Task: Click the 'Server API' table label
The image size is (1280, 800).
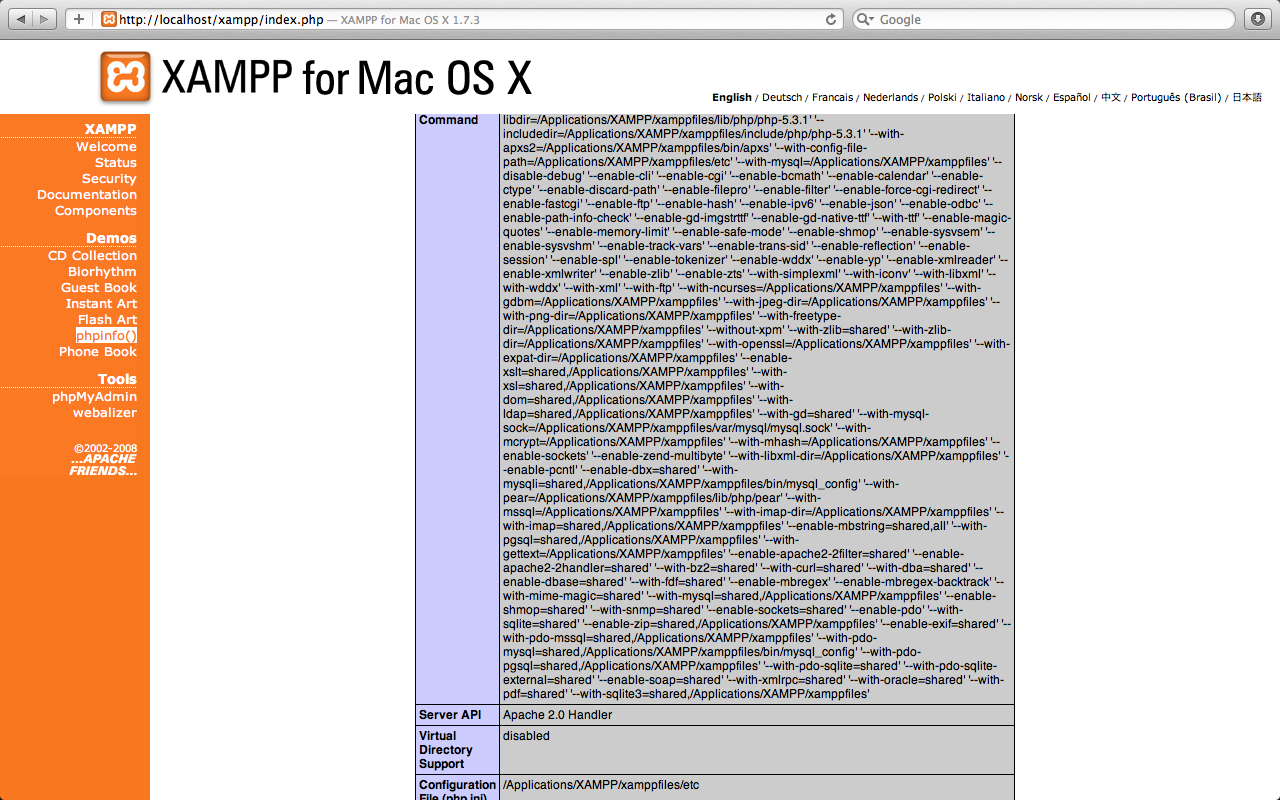Action: (x=449, y=715)
